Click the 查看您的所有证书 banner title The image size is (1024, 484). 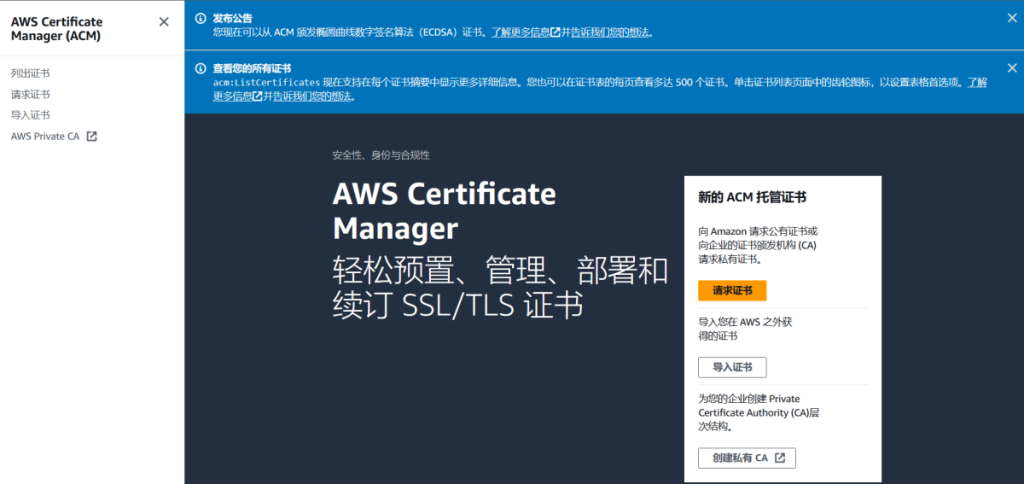[x=252, y=68]
